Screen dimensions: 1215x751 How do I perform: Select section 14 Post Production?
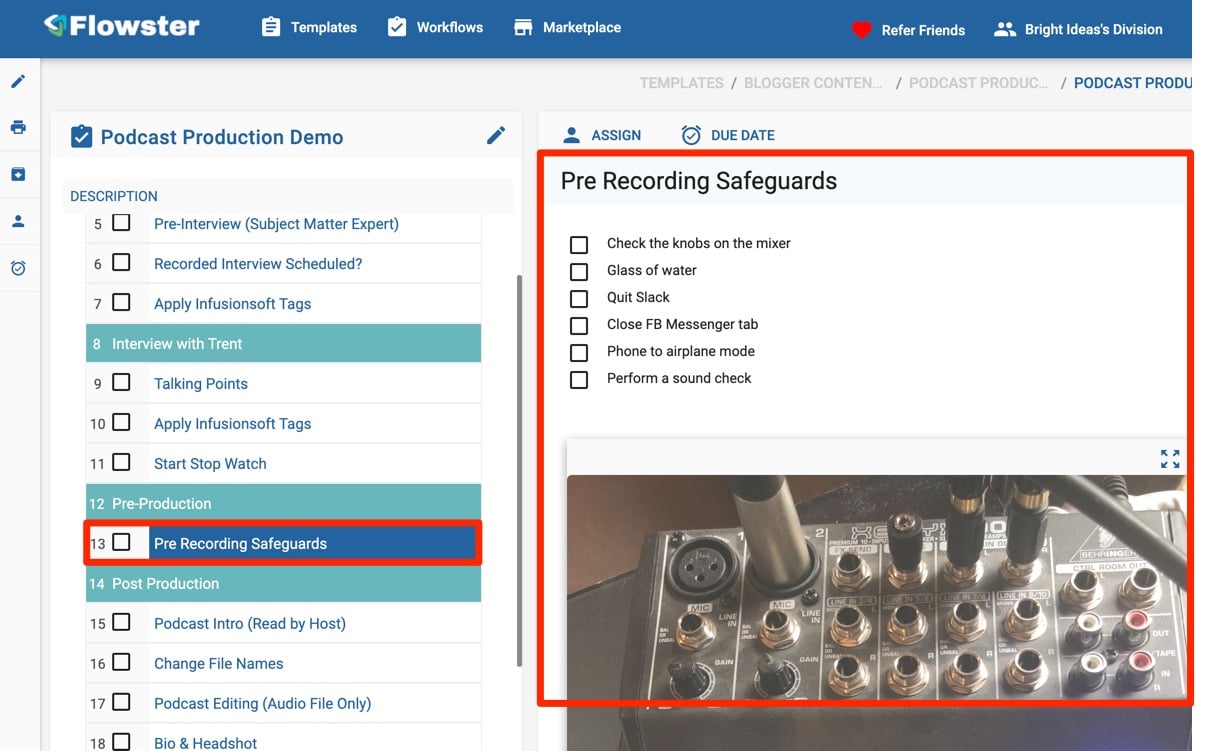click(284, 584)
